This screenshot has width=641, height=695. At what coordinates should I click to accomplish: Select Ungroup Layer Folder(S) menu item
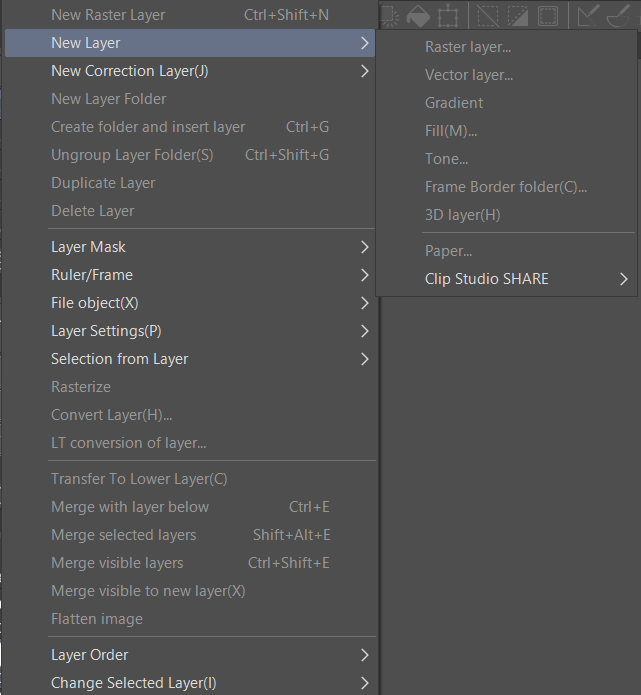tap(190, 155)
